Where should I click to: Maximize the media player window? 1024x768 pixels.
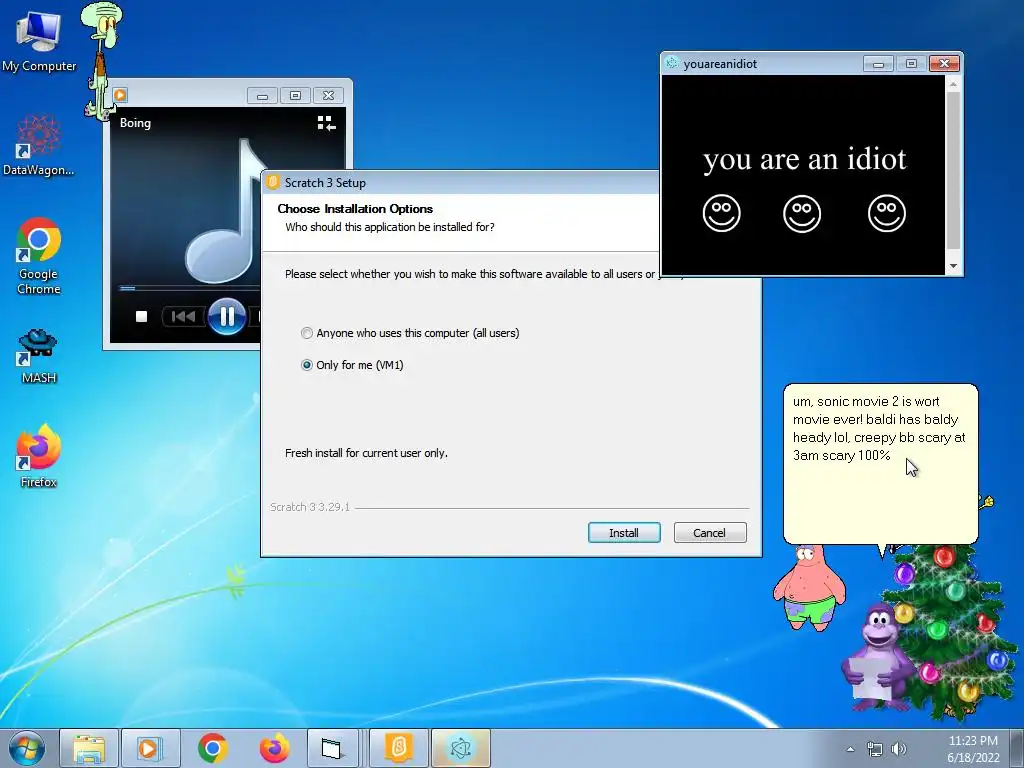tap(295, 95)
